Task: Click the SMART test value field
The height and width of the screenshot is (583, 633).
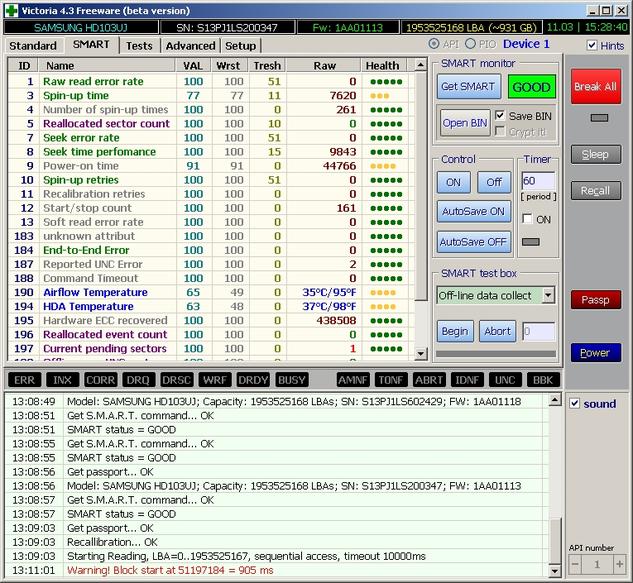Action: tap(539, 331)
